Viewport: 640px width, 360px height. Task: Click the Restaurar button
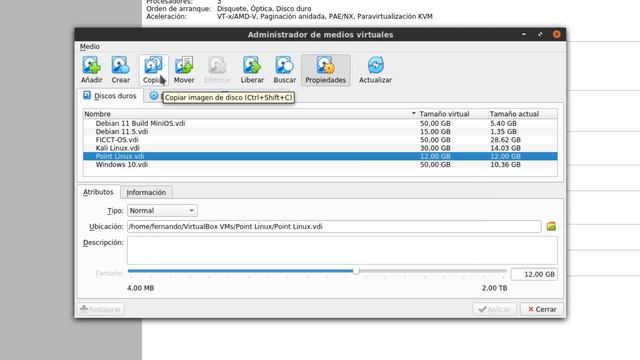coord(101,309)
